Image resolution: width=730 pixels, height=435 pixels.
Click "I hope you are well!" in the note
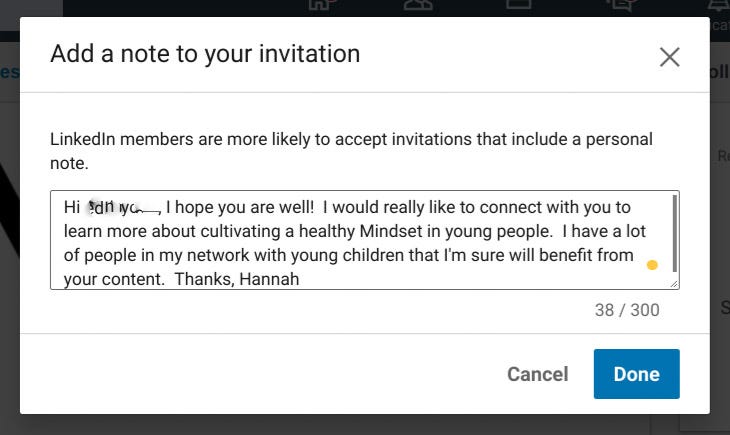click(x=240, y=207)
